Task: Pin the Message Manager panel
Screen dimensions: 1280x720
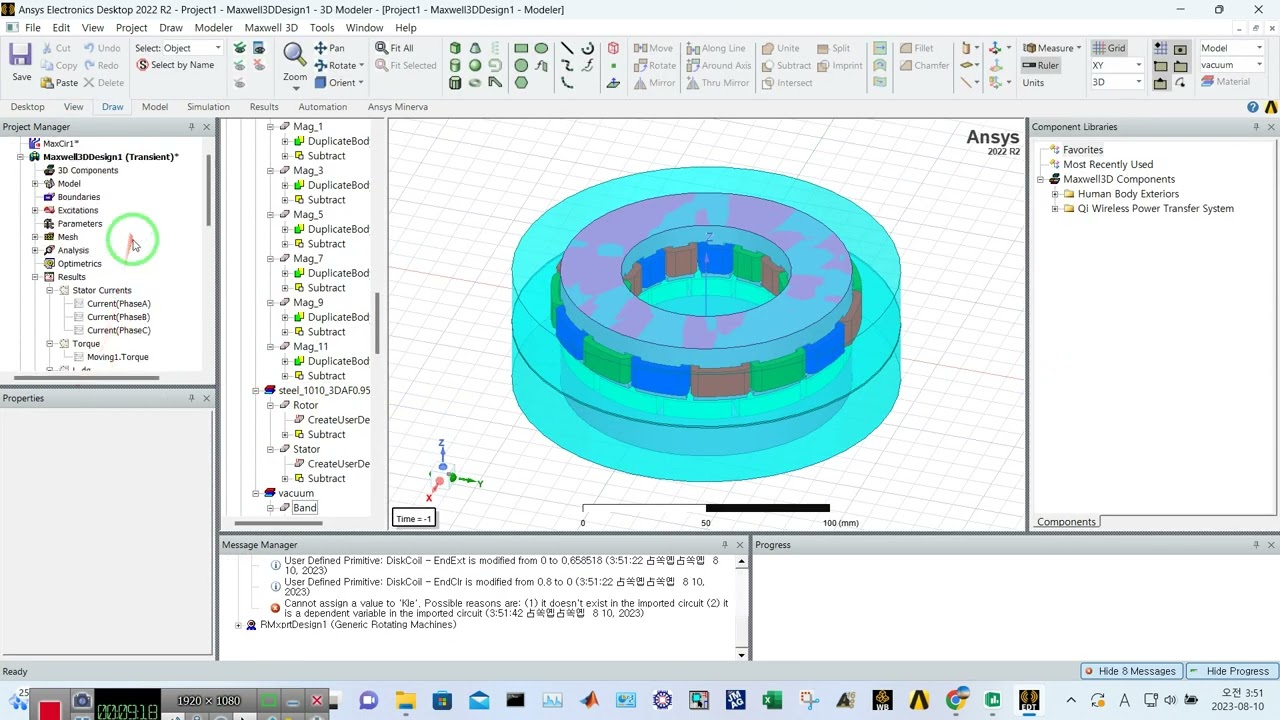Action: 724,545
